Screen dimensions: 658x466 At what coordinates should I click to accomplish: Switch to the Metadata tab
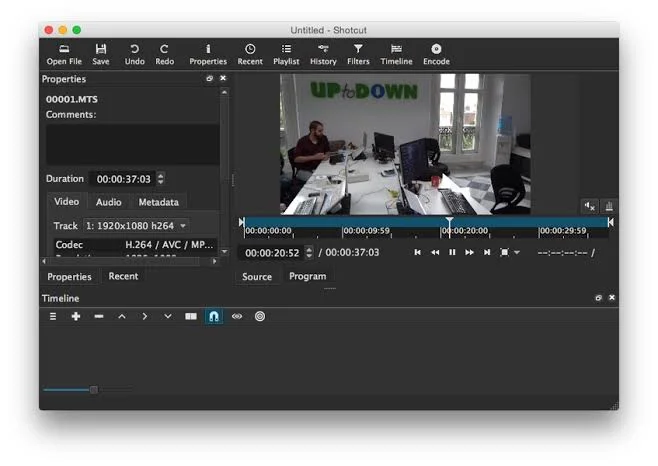[158, 202]
